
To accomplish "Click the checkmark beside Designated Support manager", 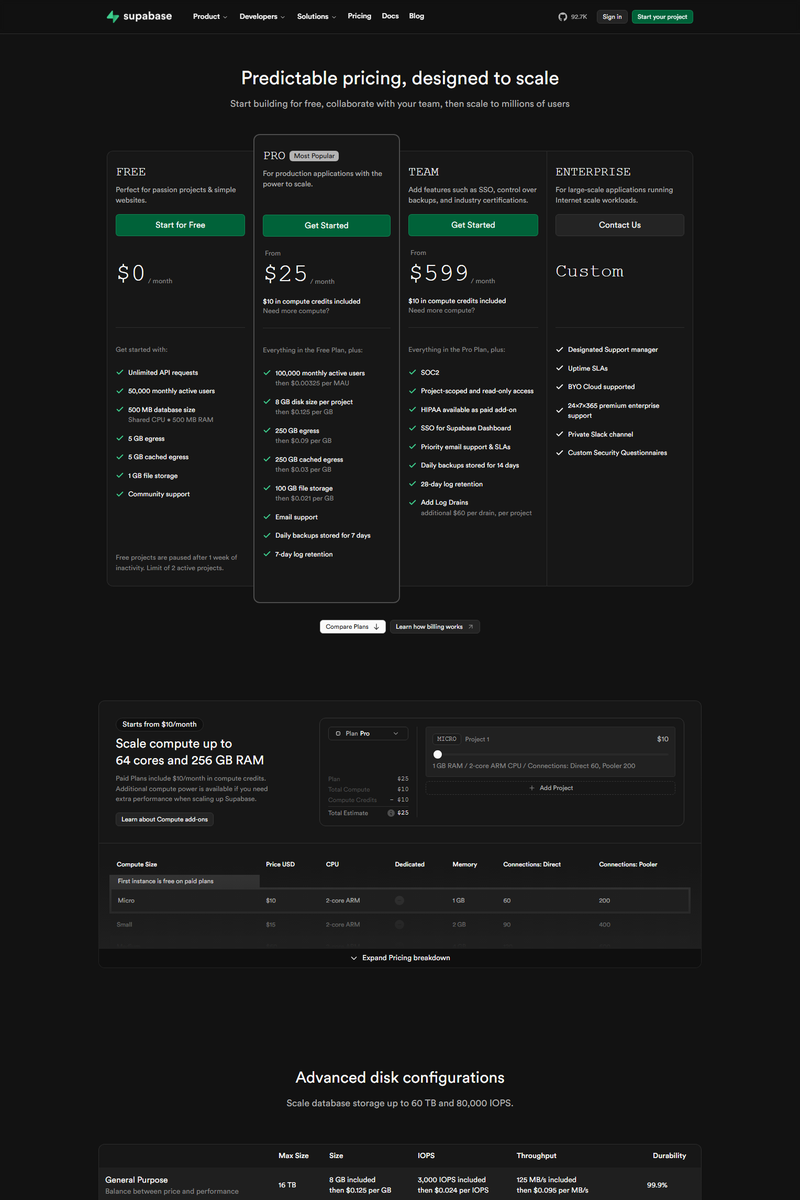I will click(x=560, y=350).
